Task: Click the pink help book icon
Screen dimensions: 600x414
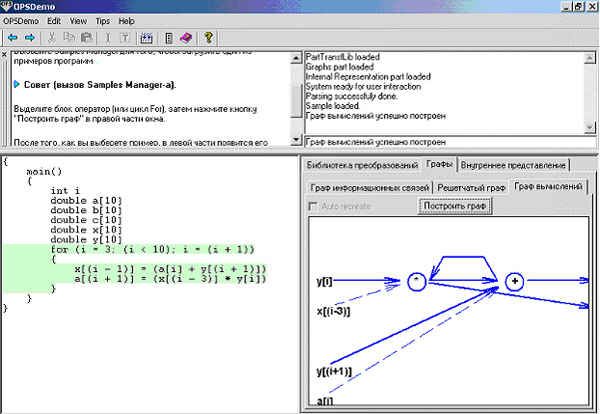Action: tap(186, 37)
